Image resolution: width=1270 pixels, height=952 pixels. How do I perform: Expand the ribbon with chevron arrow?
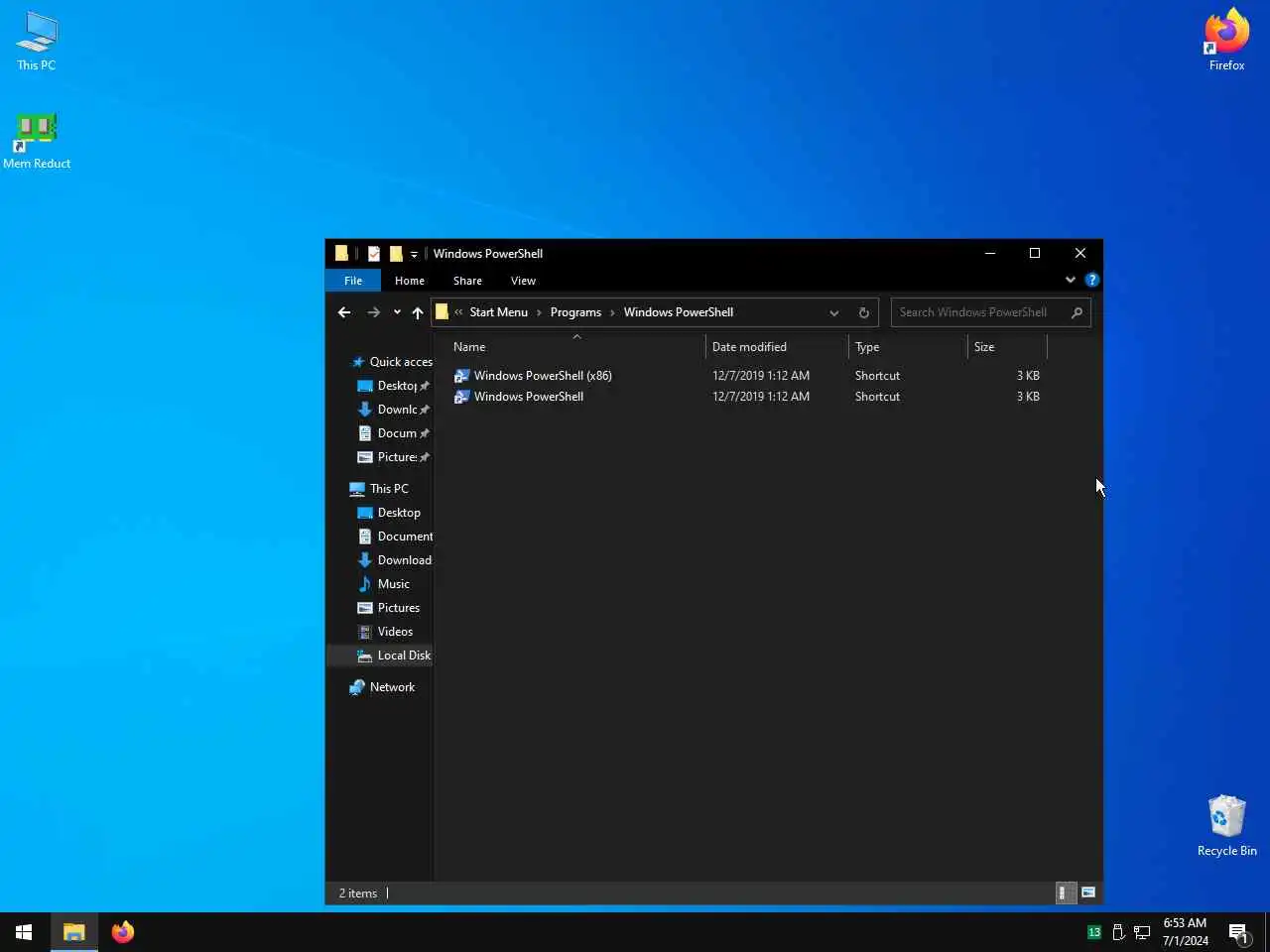tap(1071, 281)
